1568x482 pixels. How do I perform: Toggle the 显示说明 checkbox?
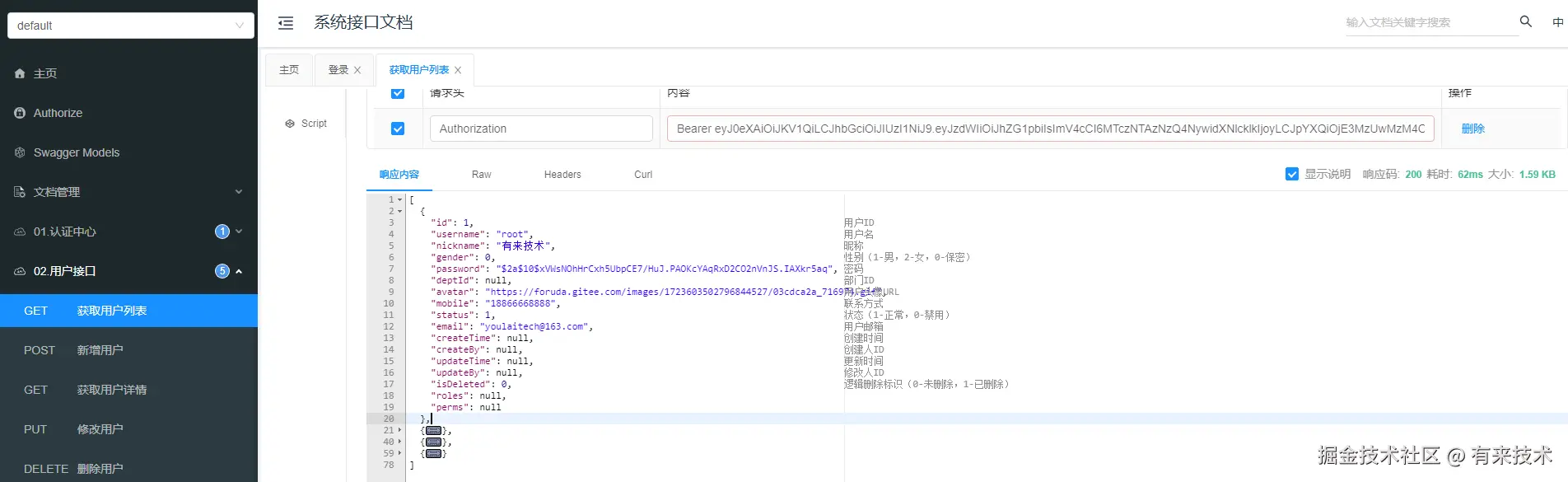[x=1292, y=174]
